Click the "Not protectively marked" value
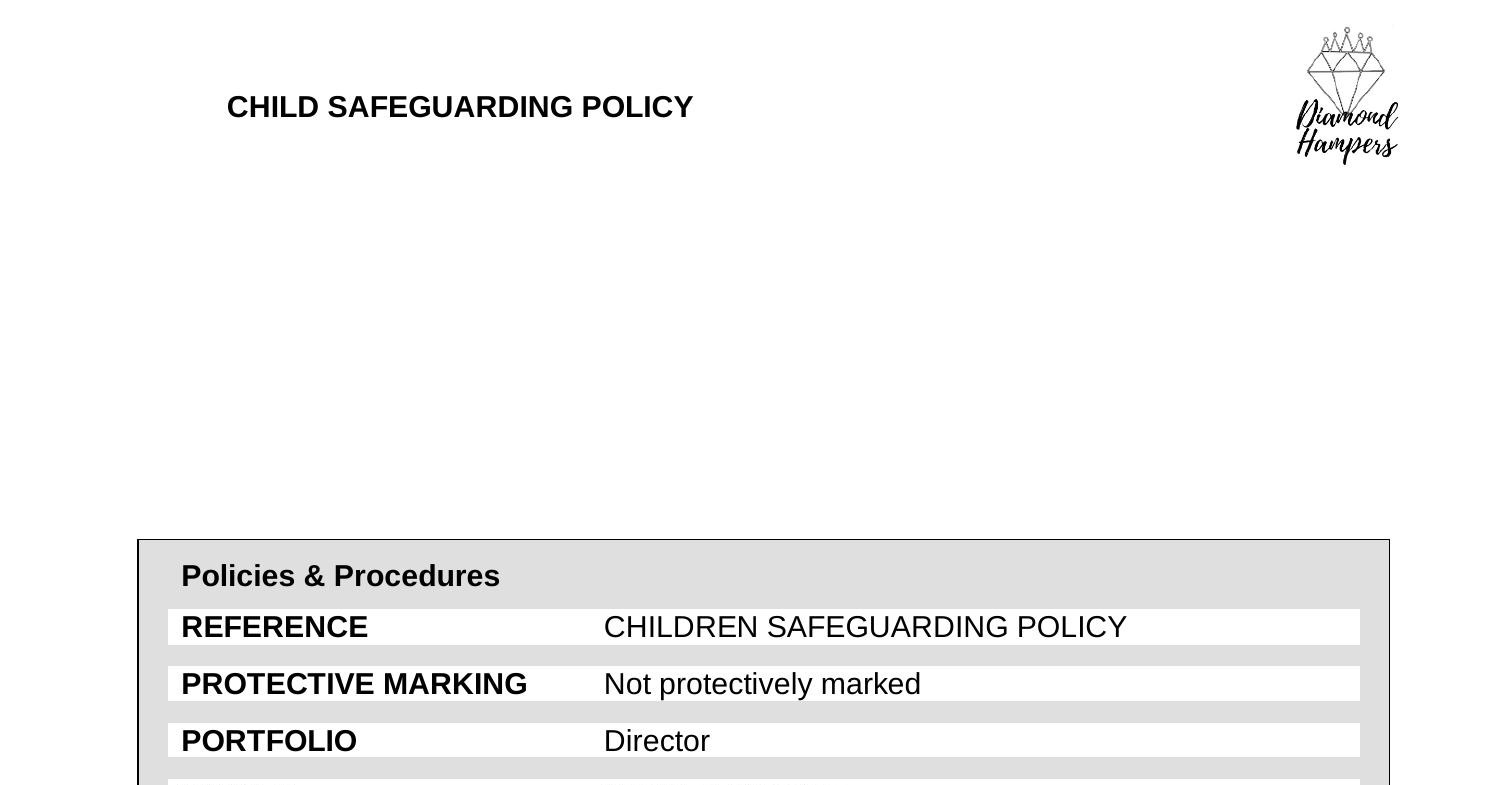Image resolution: width=1500 pixels, height=785 pixels. (762, 684)
